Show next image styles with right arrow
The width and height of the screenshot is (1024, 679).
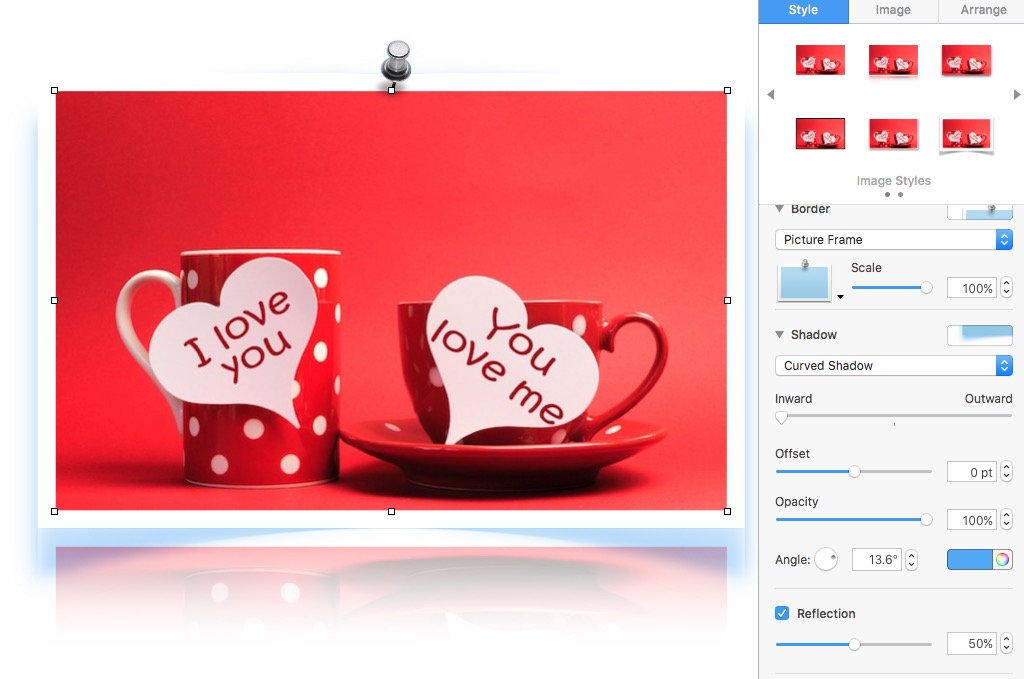(1017, 94)
